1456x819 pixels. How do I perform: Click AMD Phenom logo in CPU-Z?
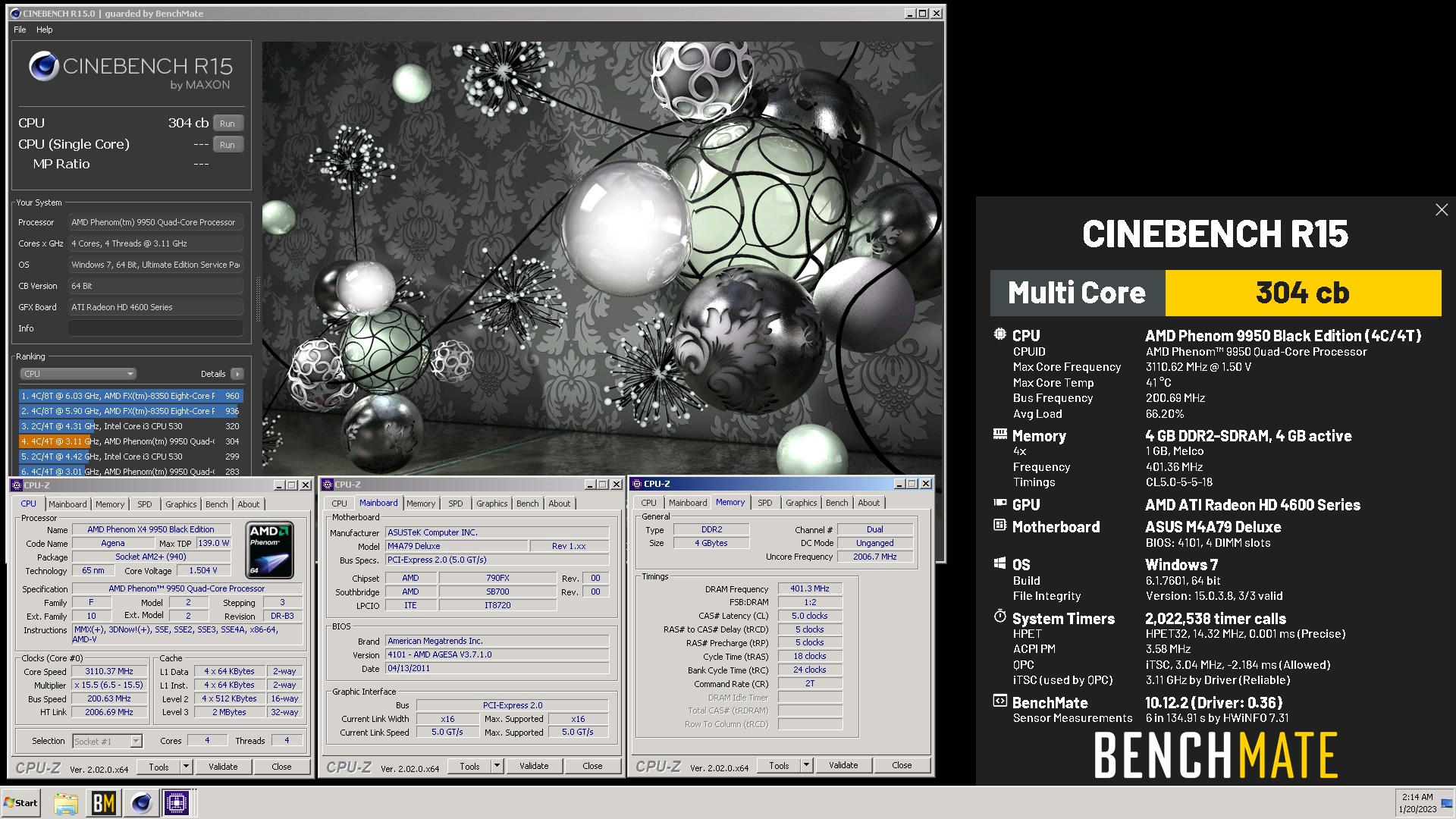click(270, 550)
